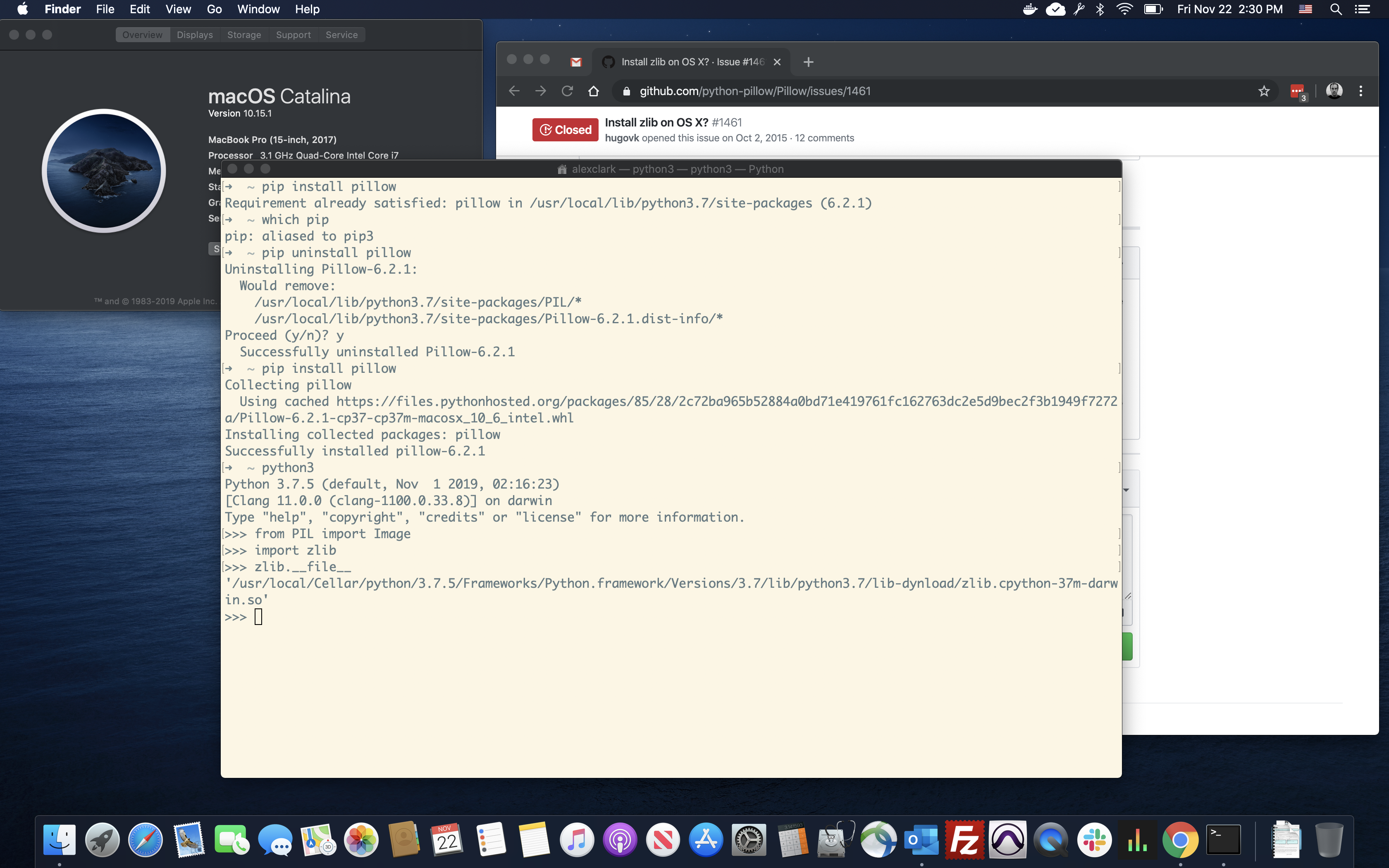
Task: Click the pinned Gmail tab in Chrome
Action: 576,62
